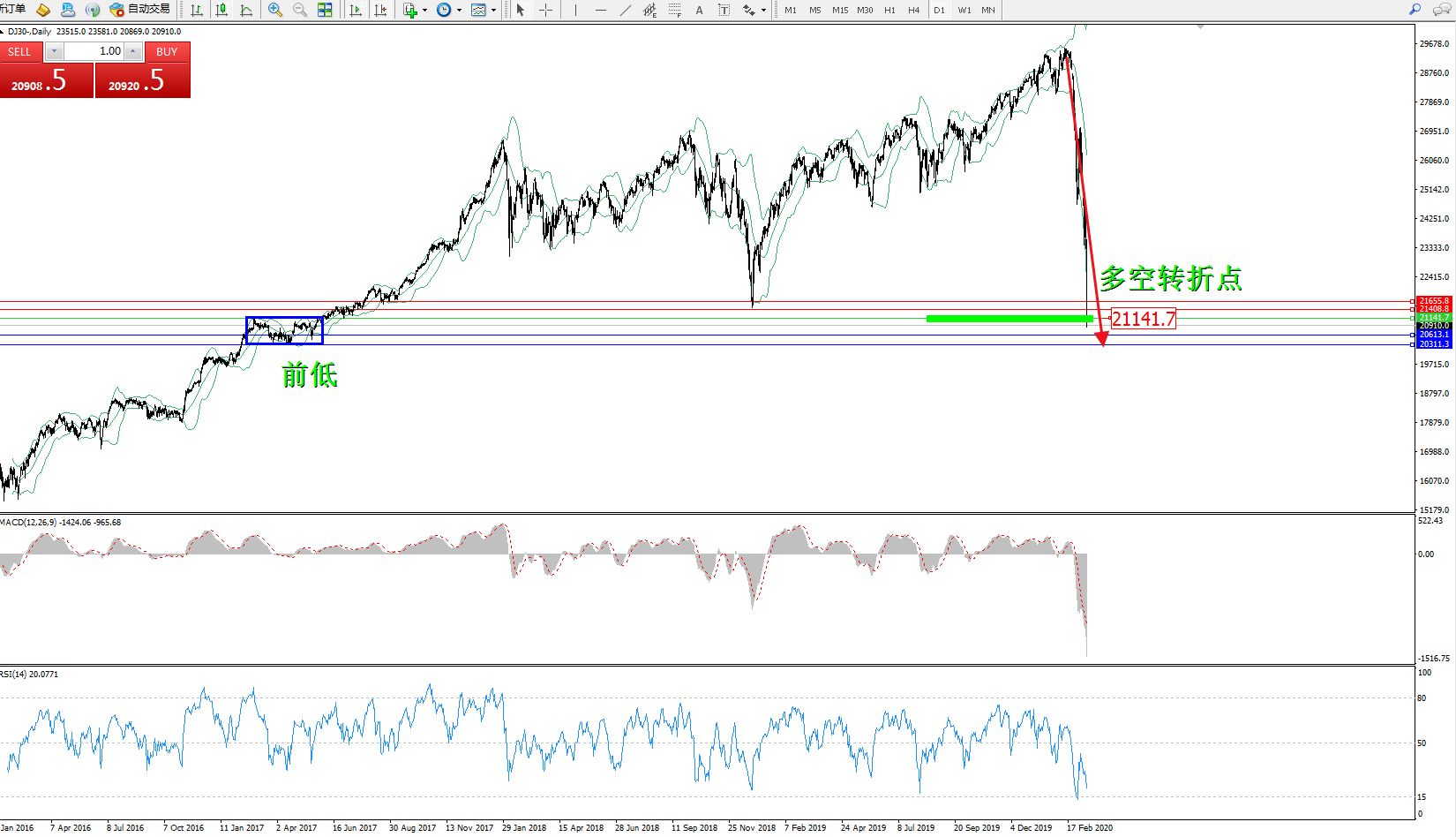The image size is (1456, 837).
Task: Open the add indicators dropdown arrow
Action: click(x=425, y=11)
